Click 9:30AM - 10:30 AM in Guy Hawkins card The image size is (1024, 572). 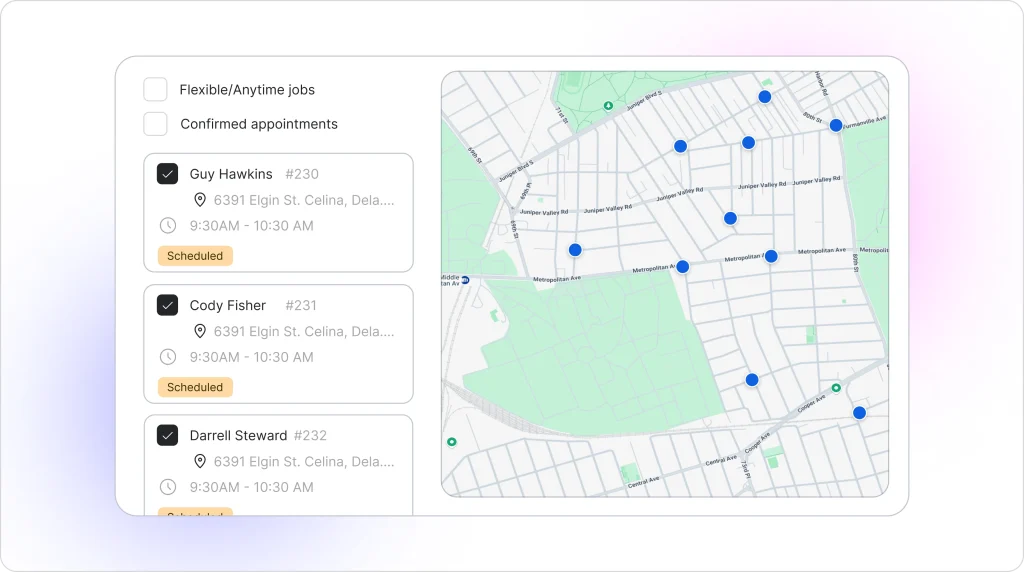251,225
